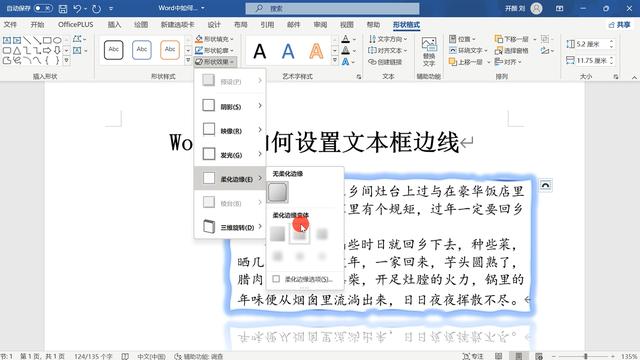Screen dimensions: 640x360
Task: Open the 位置 position dropdown
Action: [462, 39]
